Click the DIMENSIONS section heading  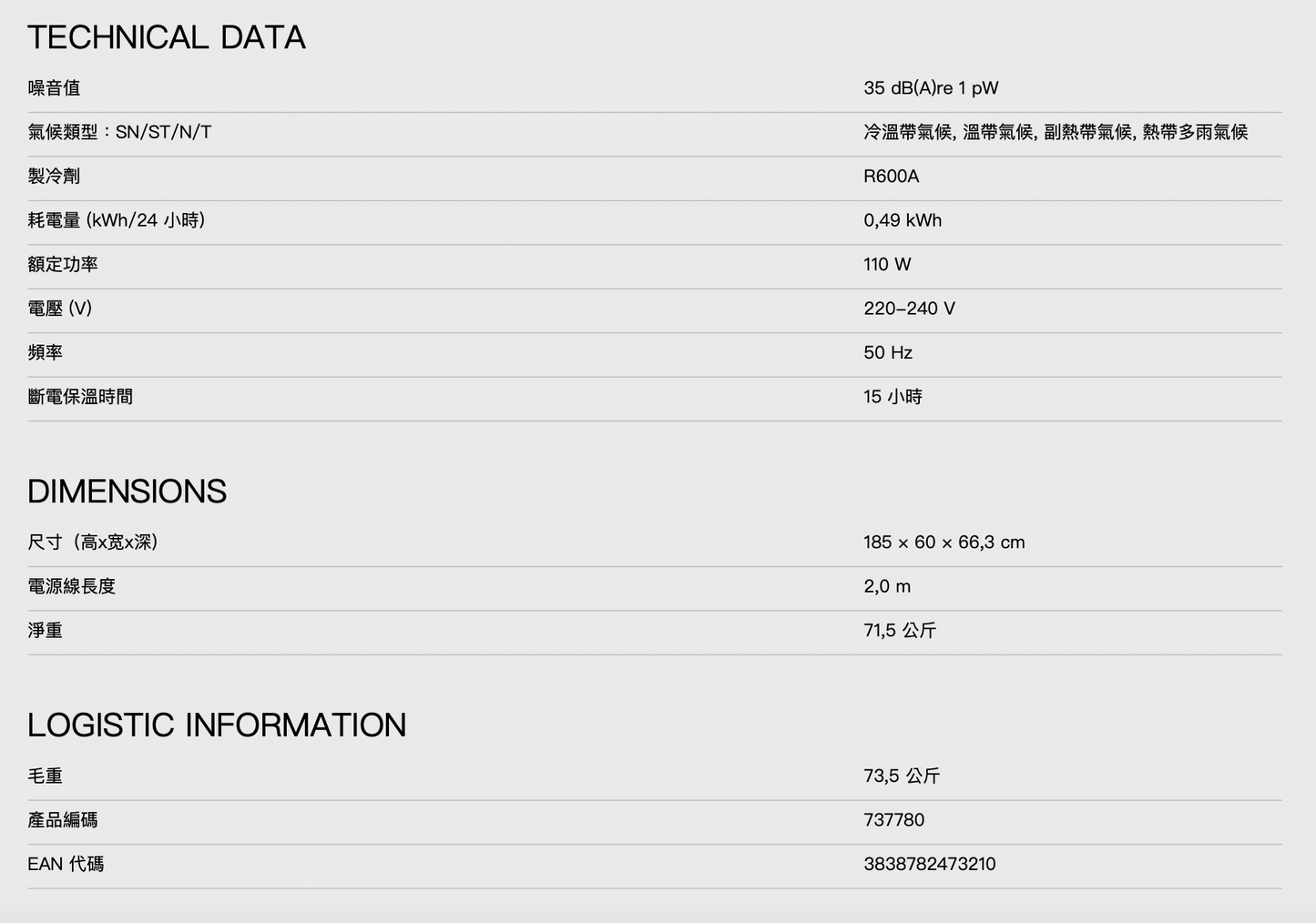coord(127,492)
